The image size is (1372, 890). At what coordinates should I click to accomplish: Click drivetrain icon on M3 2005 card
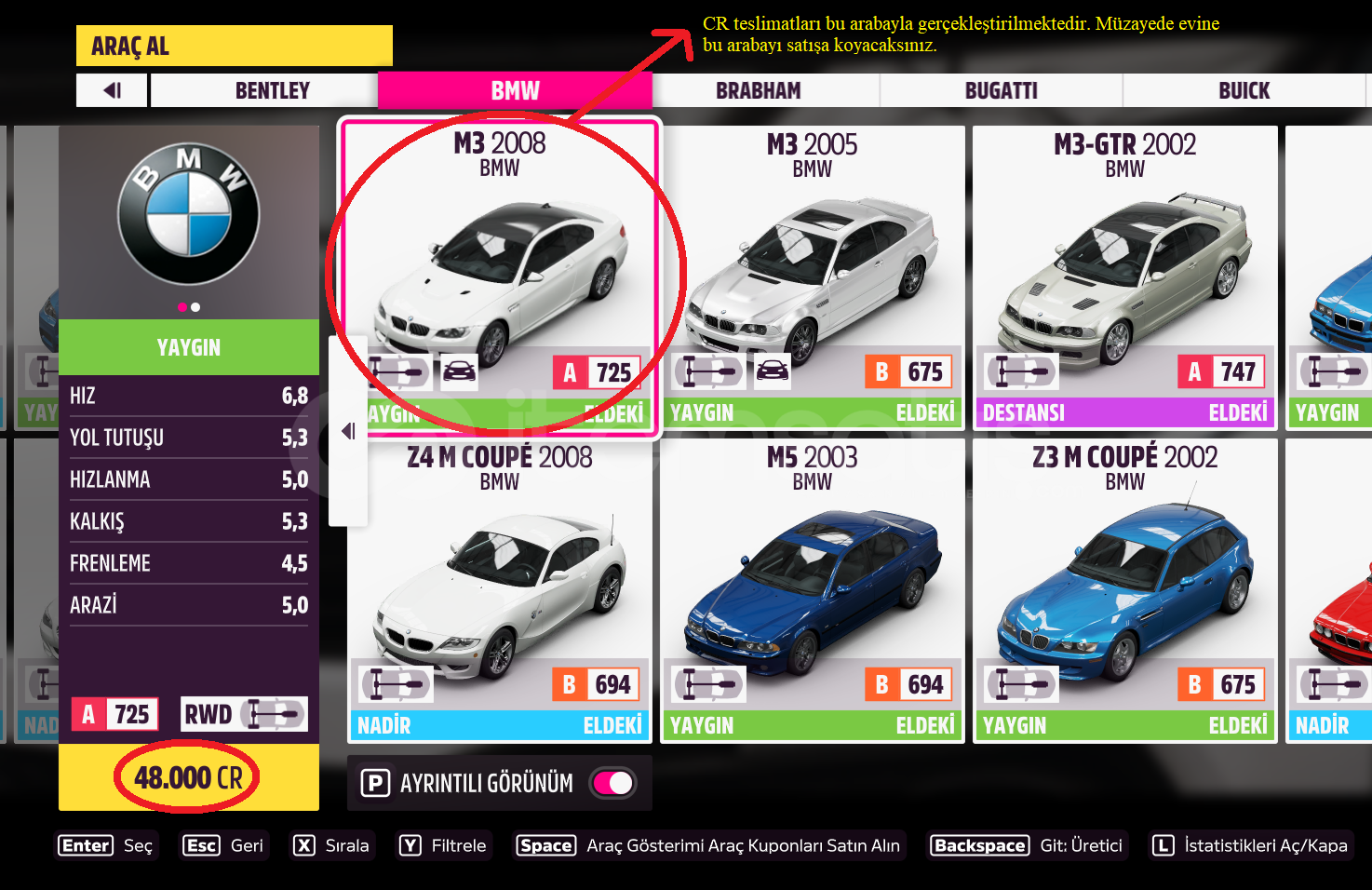click(x=709, y=371)
